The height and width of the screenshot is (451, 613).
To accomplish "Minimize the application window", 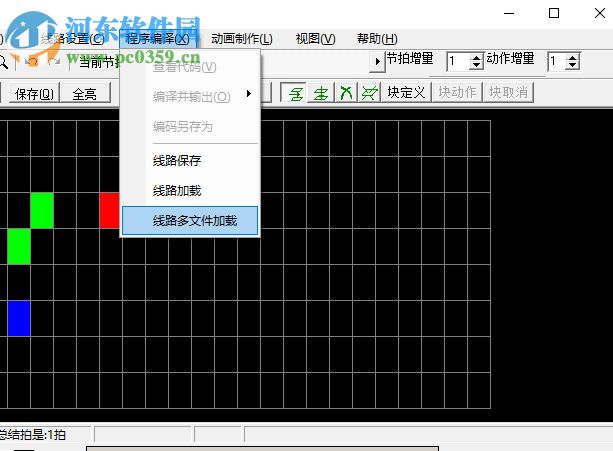I will point(509,13).
